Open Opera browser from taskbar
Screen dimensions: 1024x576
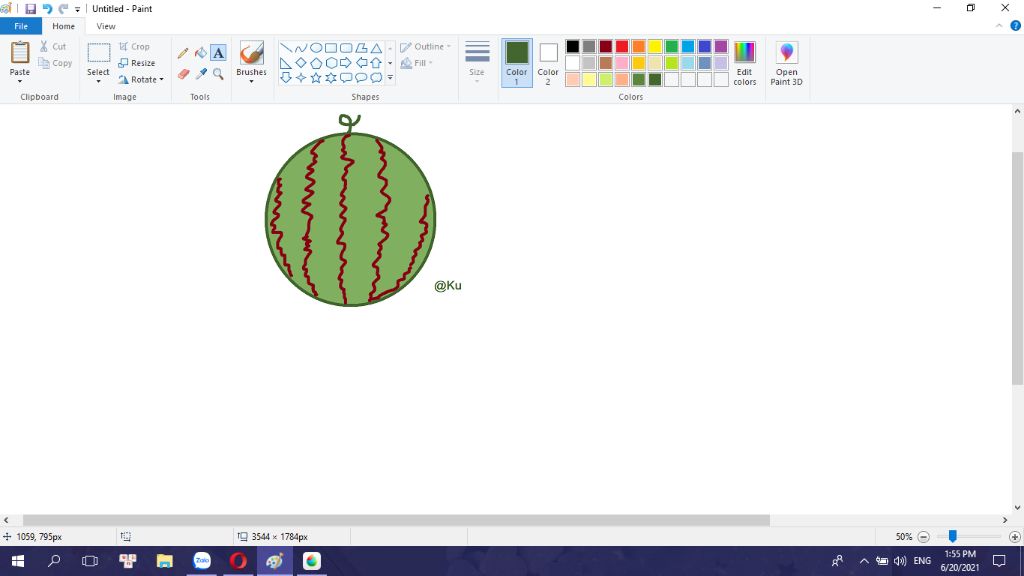point(238,561)
